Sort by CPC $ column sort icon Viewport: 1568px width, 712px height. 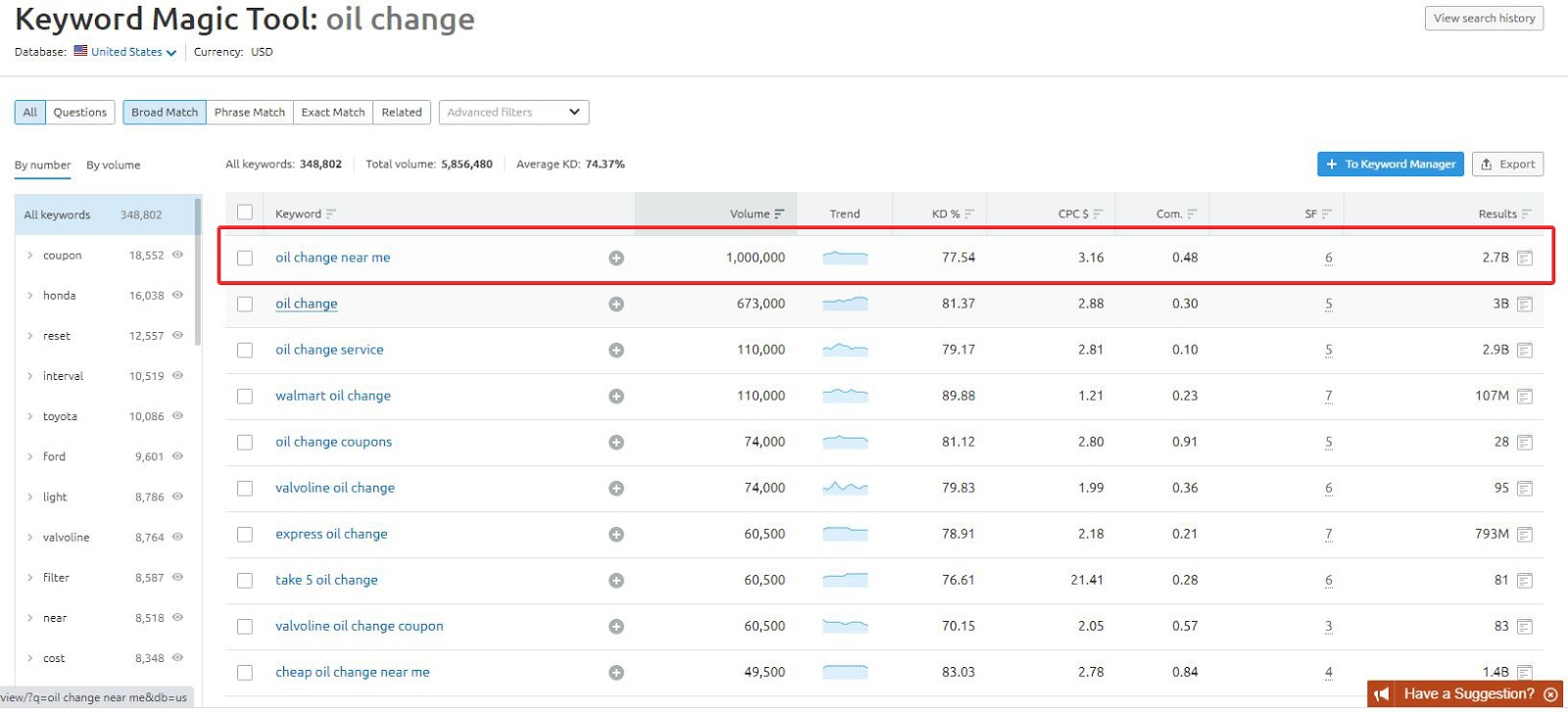(1098, 214)
